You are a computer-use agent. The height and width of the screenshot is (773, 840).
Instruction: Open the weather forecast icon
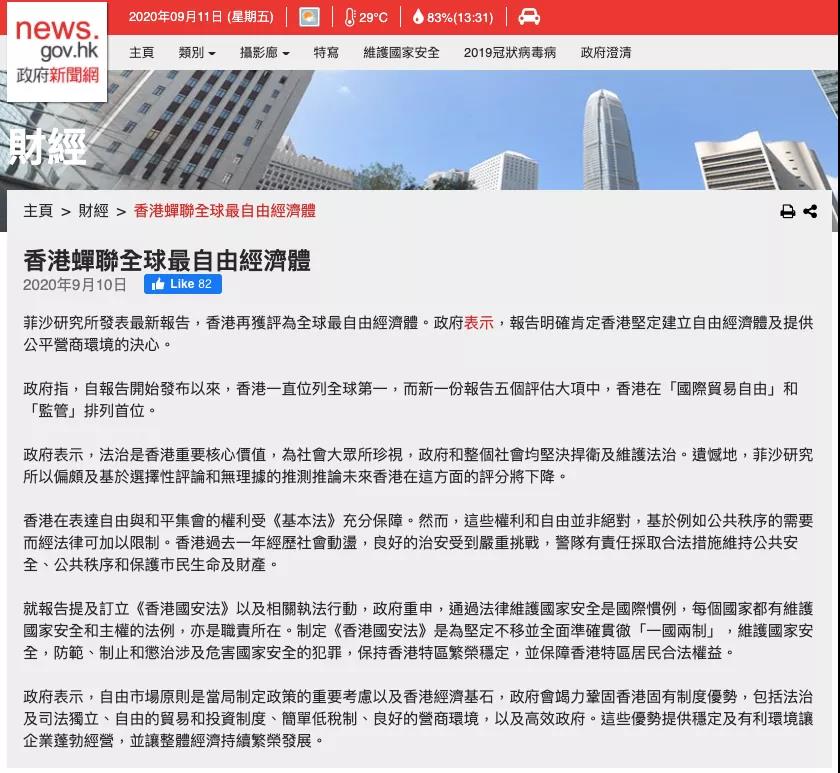click(309, 17)
